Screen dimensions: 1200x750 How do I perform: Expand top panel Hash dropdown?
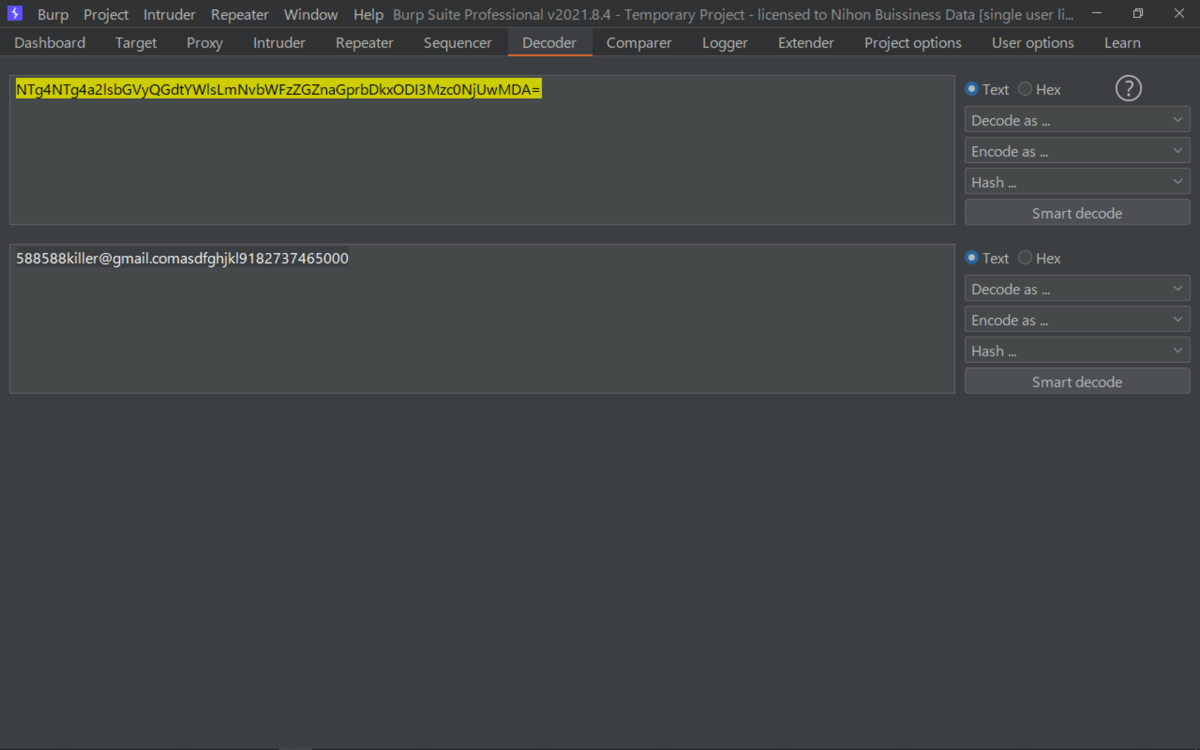pos(1077,182)
